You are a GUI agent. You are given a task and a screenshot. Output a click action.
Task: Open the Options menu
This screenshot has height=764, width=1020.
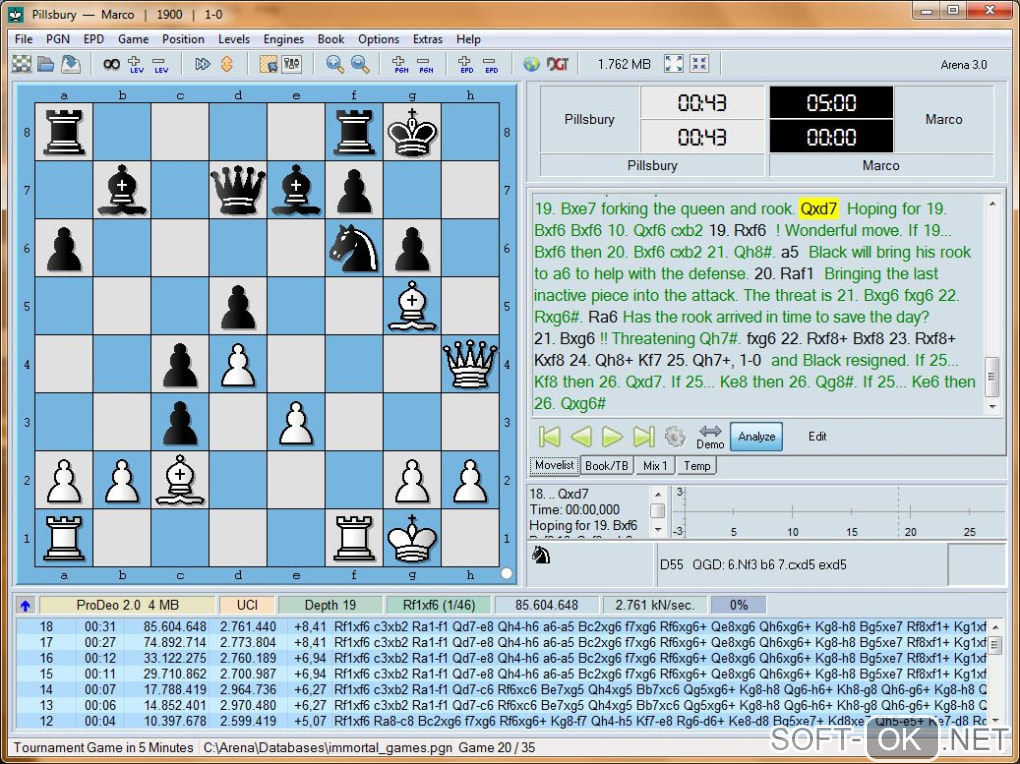(x=378, y=39)
